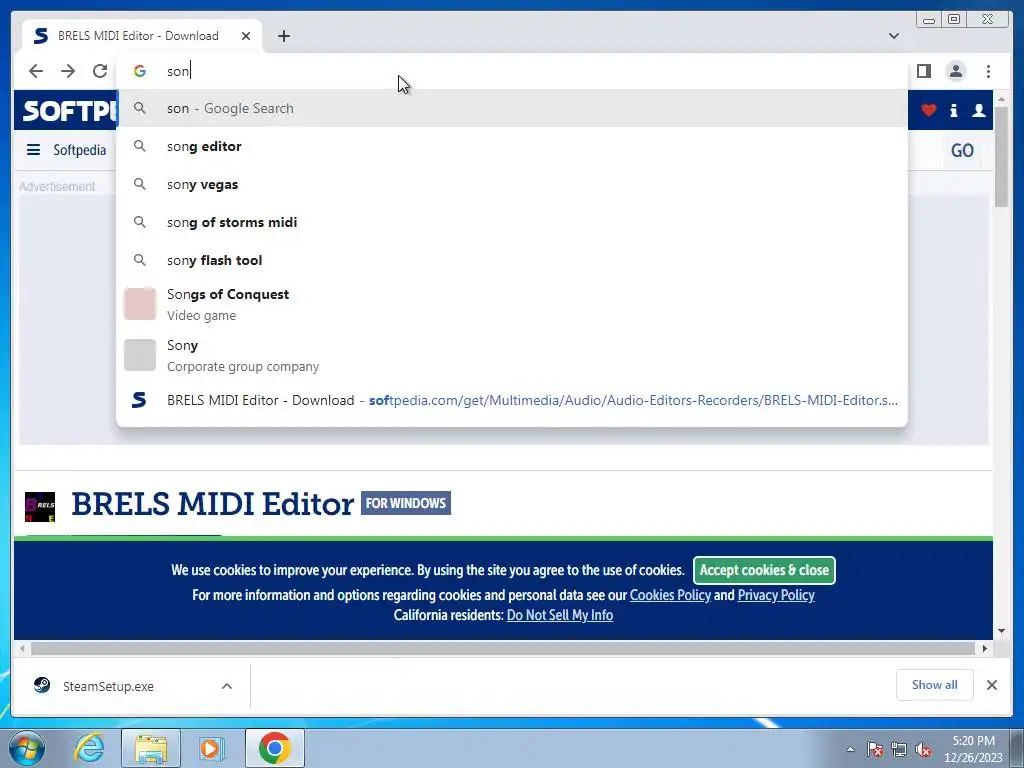The height and width of the screenshot is (768, 1024).
Task: Click the horizontal scrollbar right arrow
Action: (x=985, y=648)
